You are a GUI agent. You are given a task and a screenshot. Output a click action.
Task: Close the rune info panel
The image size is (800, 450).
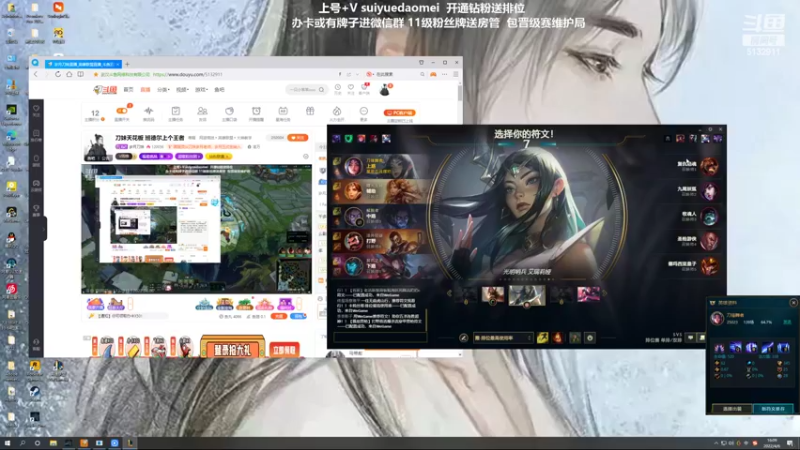[793, 303]
